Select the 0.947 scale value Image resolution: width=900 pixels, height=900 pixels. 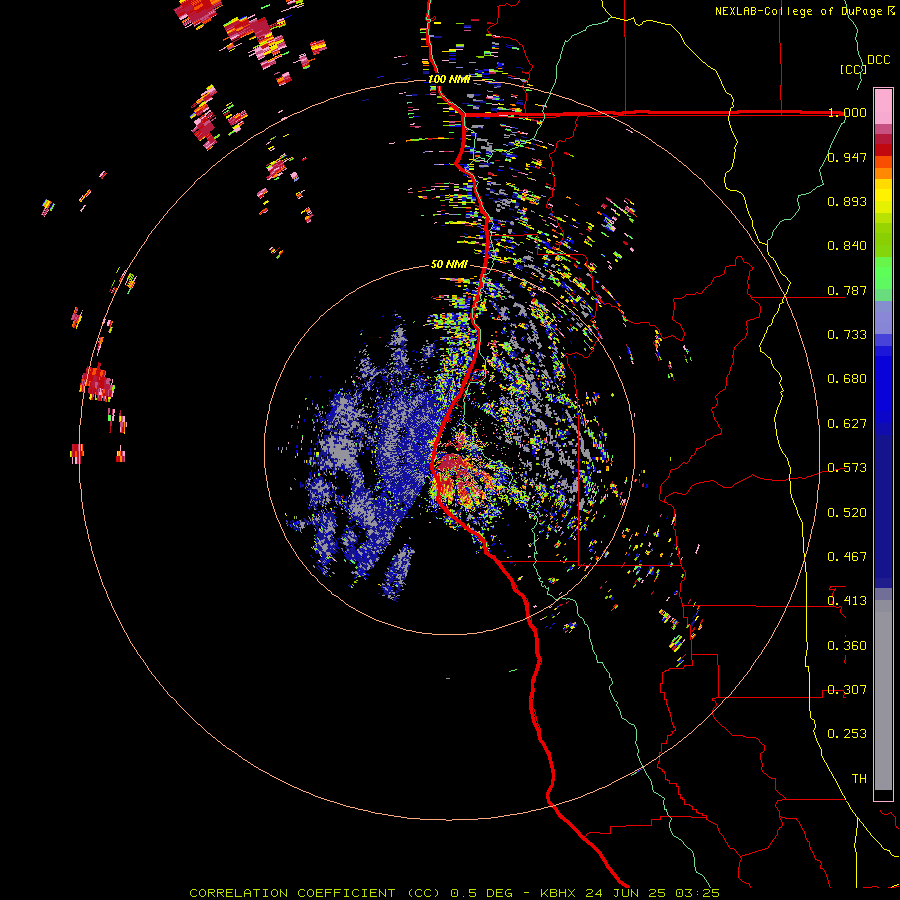point(847,157)
